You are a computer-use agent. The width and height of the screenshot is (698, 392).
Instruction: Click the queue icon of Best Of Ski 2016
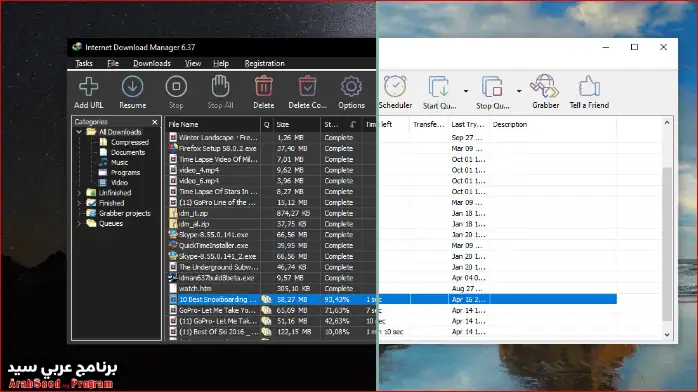point(266,332)
